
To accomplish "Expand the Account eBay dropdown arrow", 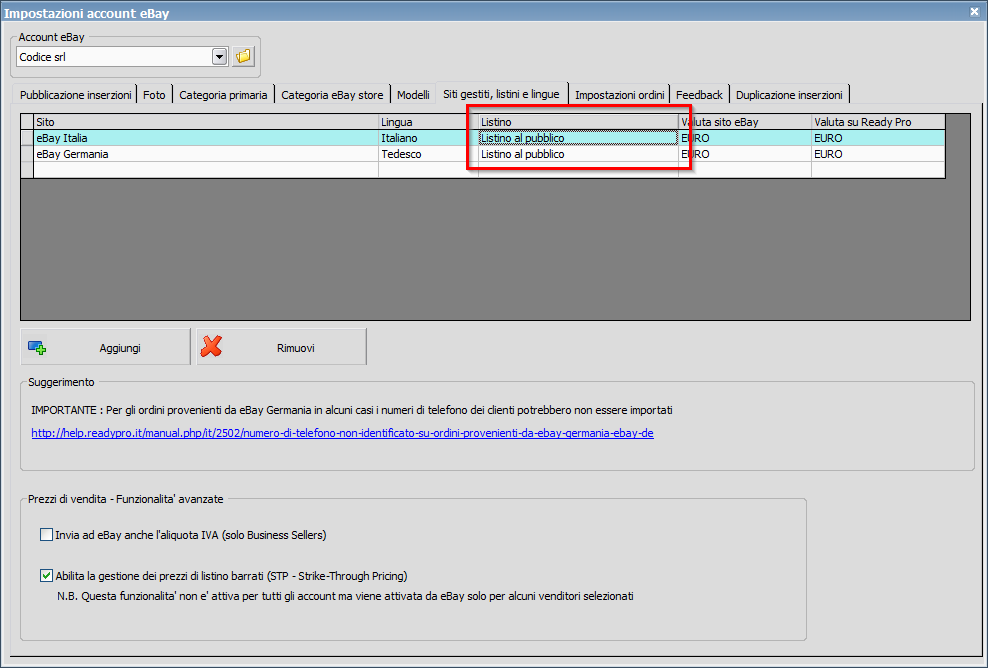I will pos(219,57).
